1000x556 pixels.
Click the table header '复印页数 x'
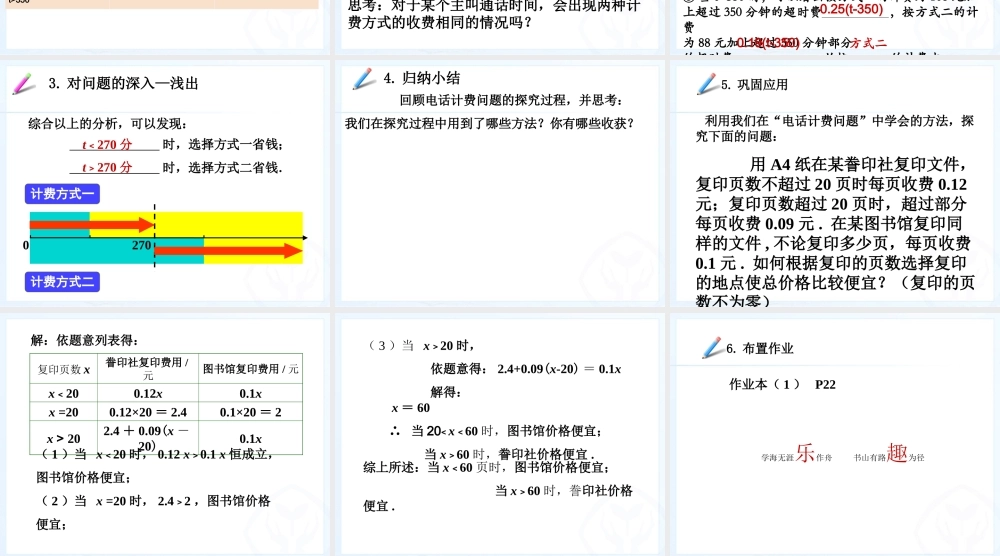(x=63, y=369)
